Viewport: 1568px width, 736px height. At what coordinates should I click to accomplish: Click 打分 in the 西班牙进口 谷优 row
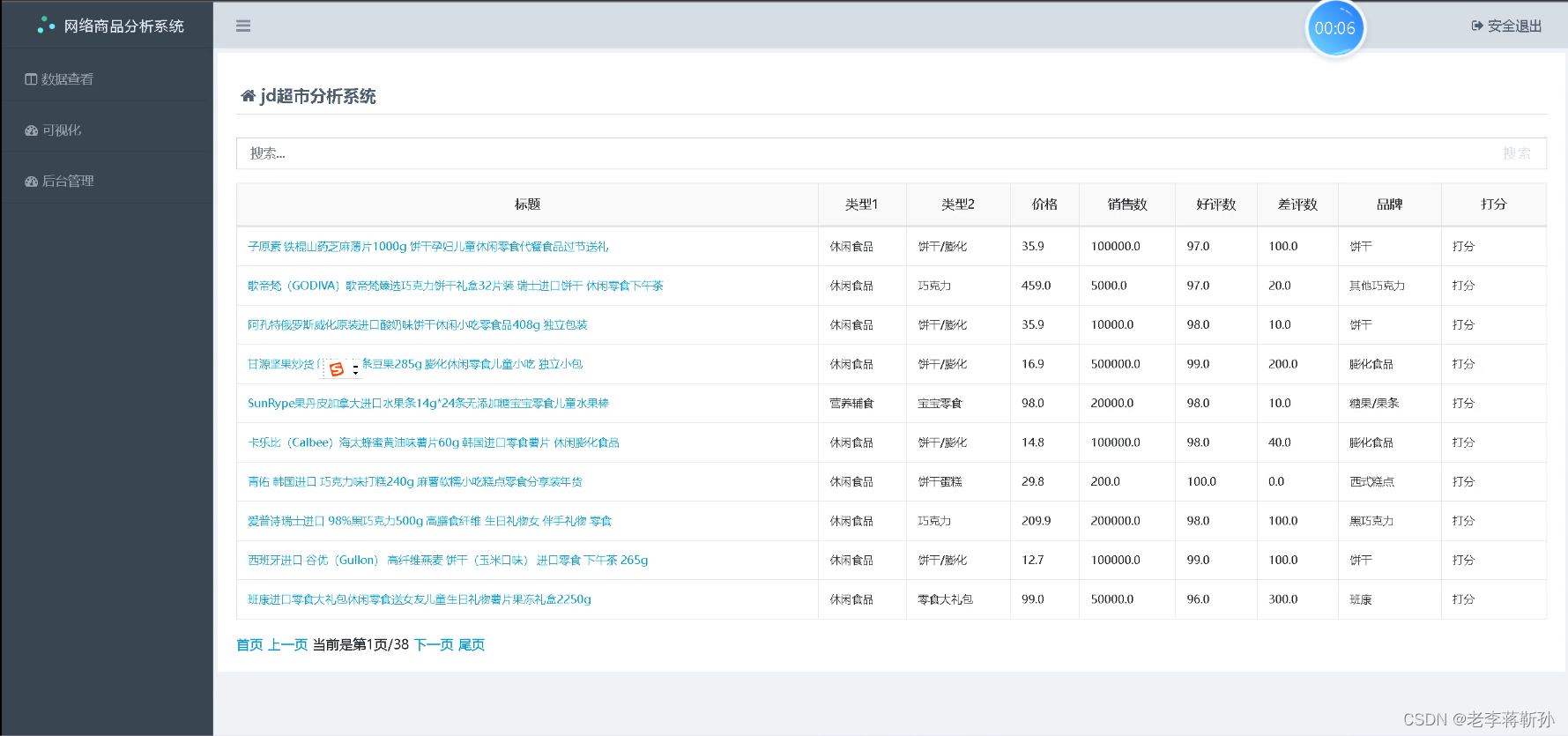[1463, 561]
